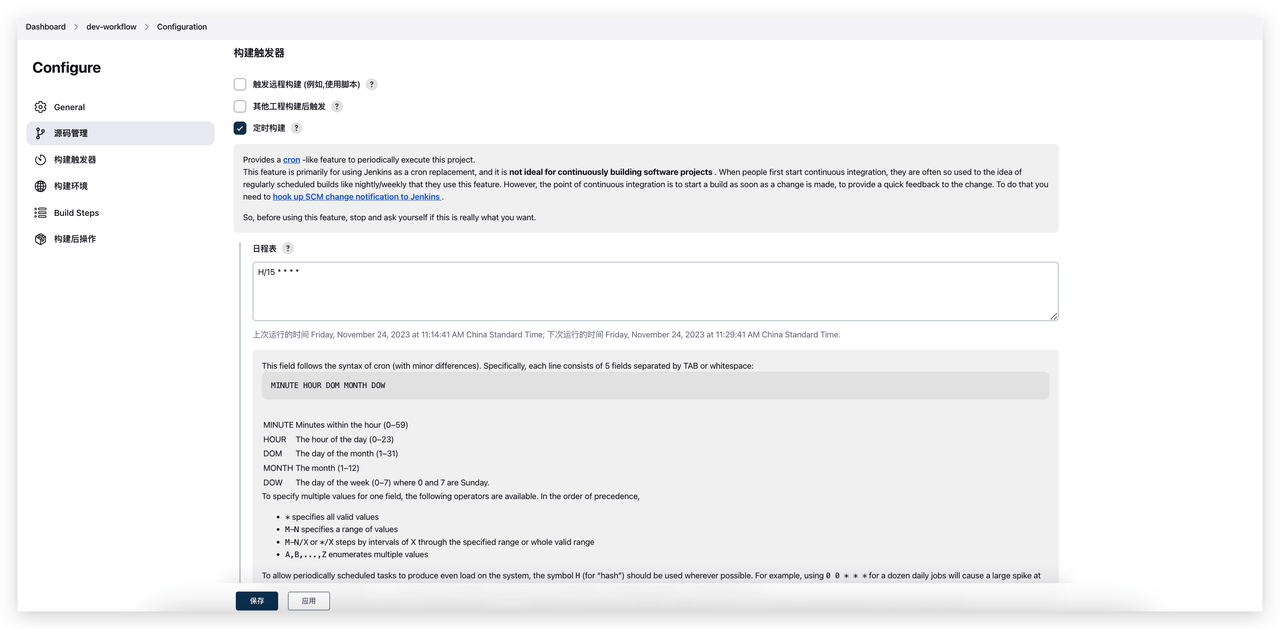Open help icon beside 其他工程构建后触发
The height and width of the screenshot is (629, 1280).
point(337,106)
